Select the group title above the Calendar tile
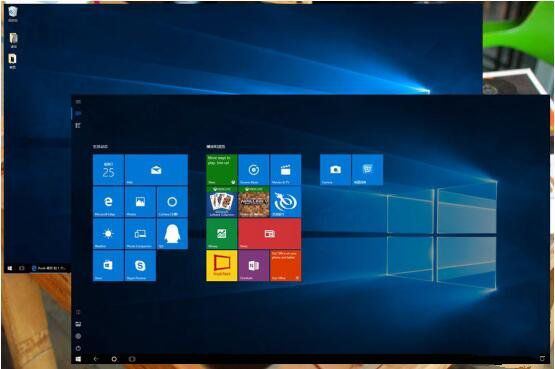Screen dimensions: 555x369 coord(101,146)
